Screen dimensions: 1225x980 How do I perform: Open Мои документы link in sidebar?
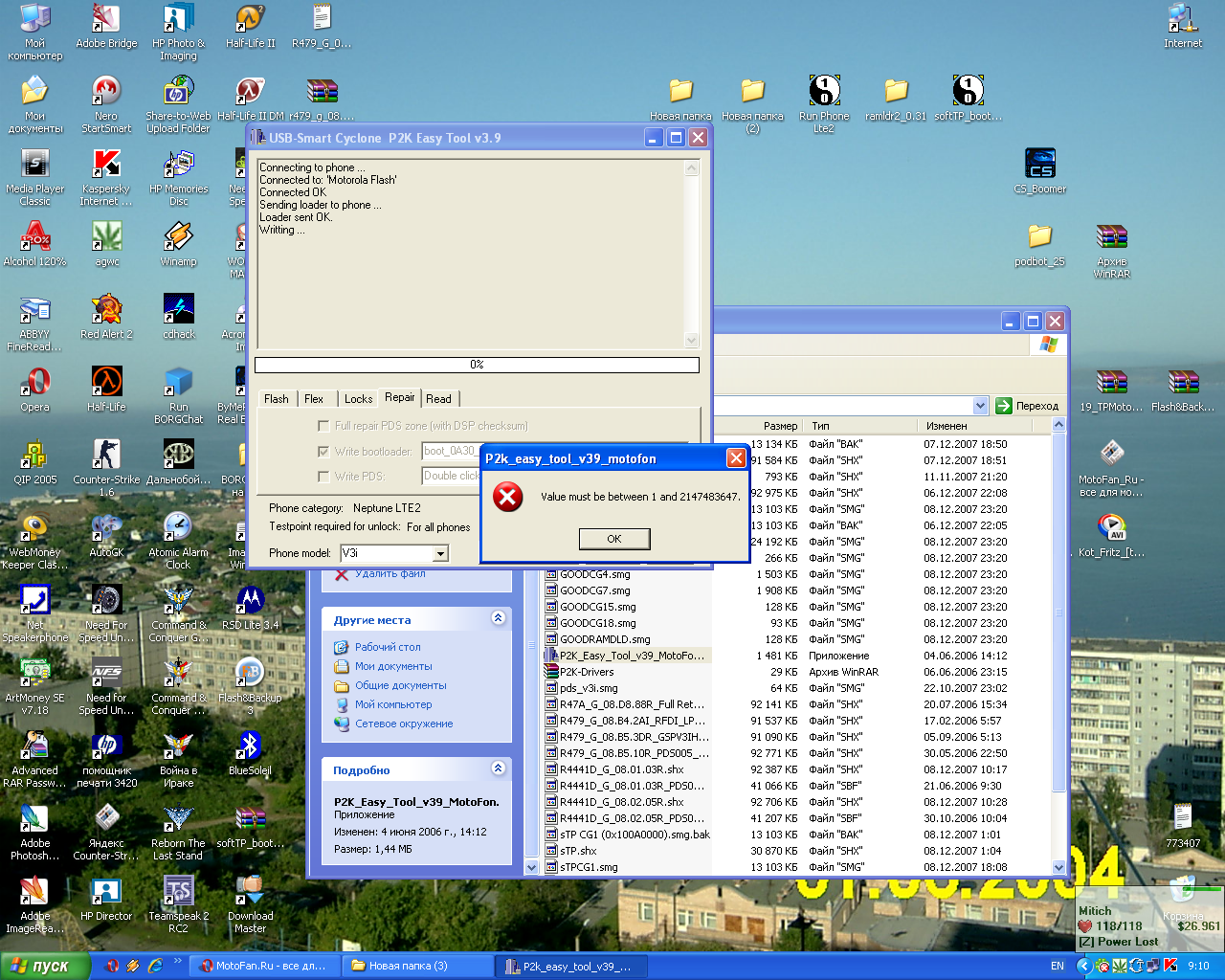(x=393, y=666)
